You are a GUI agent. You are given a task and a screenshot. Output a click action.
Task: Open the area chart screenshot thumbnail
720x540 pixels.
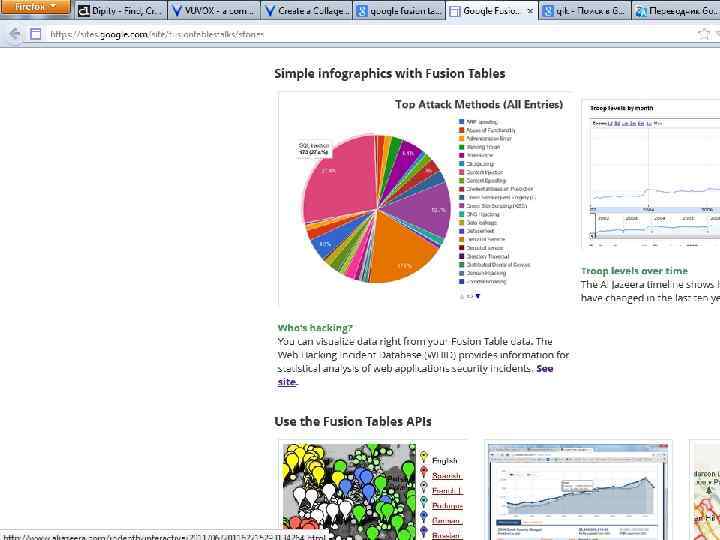(578, 491)
